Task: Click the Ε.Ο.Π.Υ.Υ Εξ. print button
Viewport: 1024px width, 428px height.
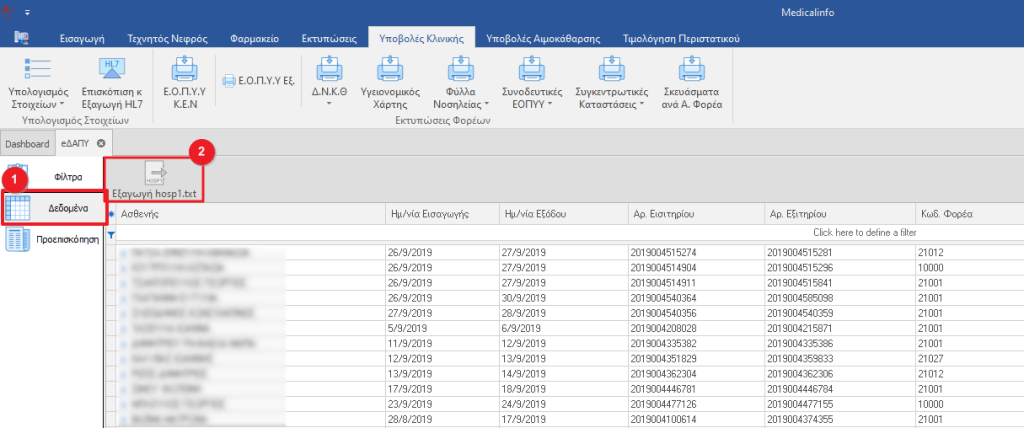Action: 257,80
